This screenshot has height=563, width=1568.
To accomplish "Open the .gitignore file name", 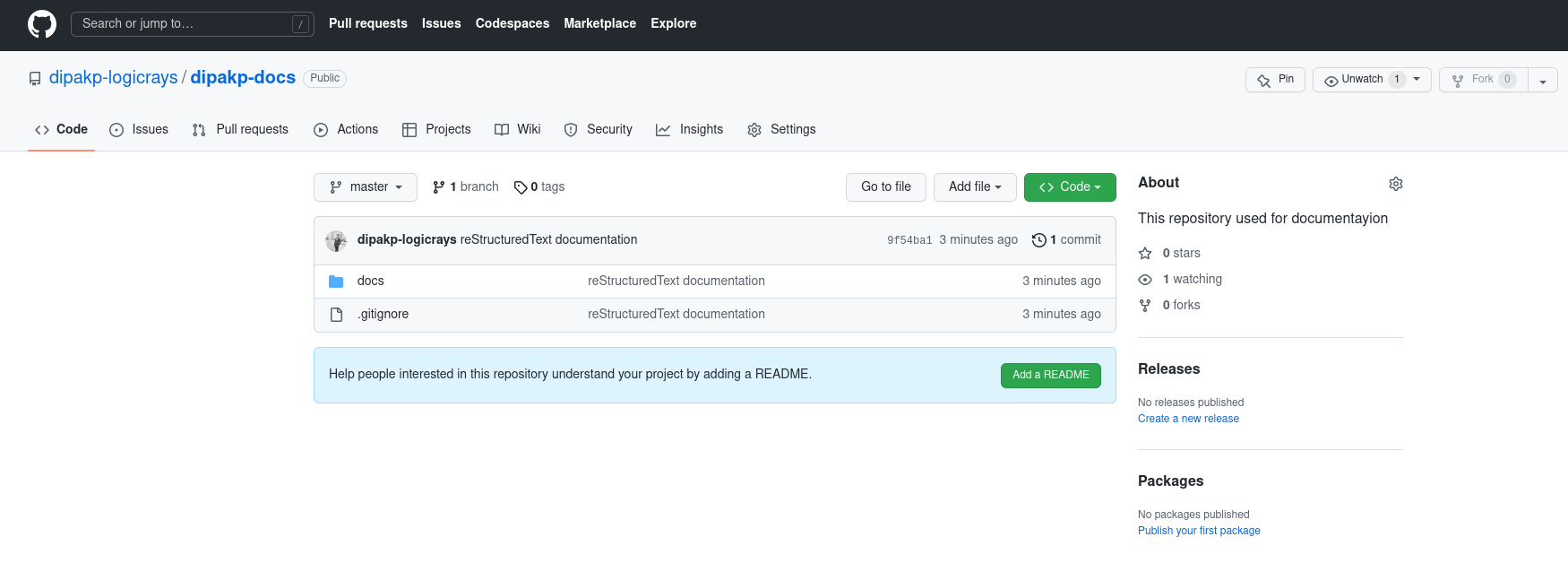I will [x=383, y=315].
